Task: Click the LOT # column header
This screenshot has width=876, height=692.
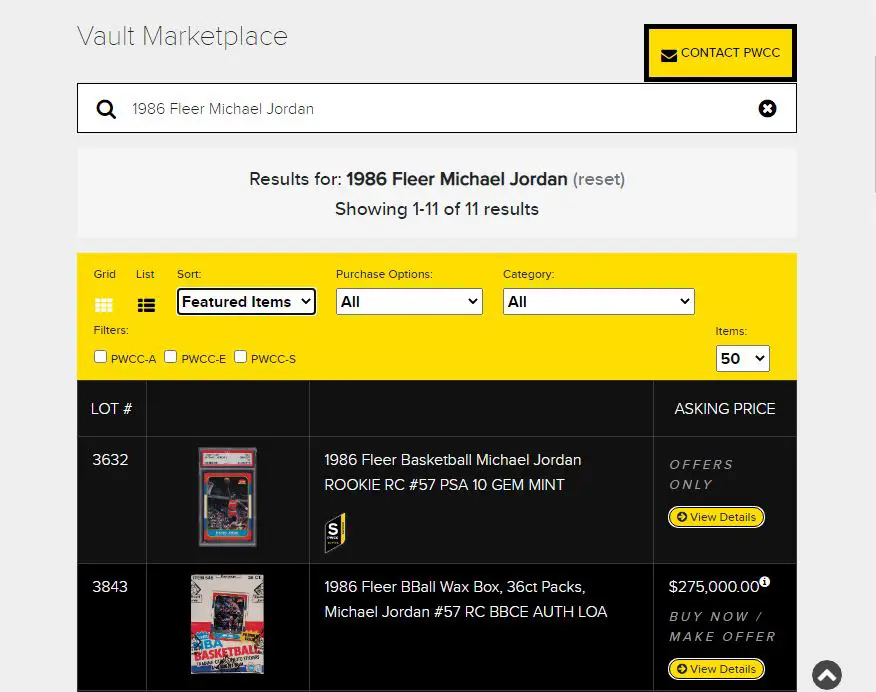Action: 111,409
